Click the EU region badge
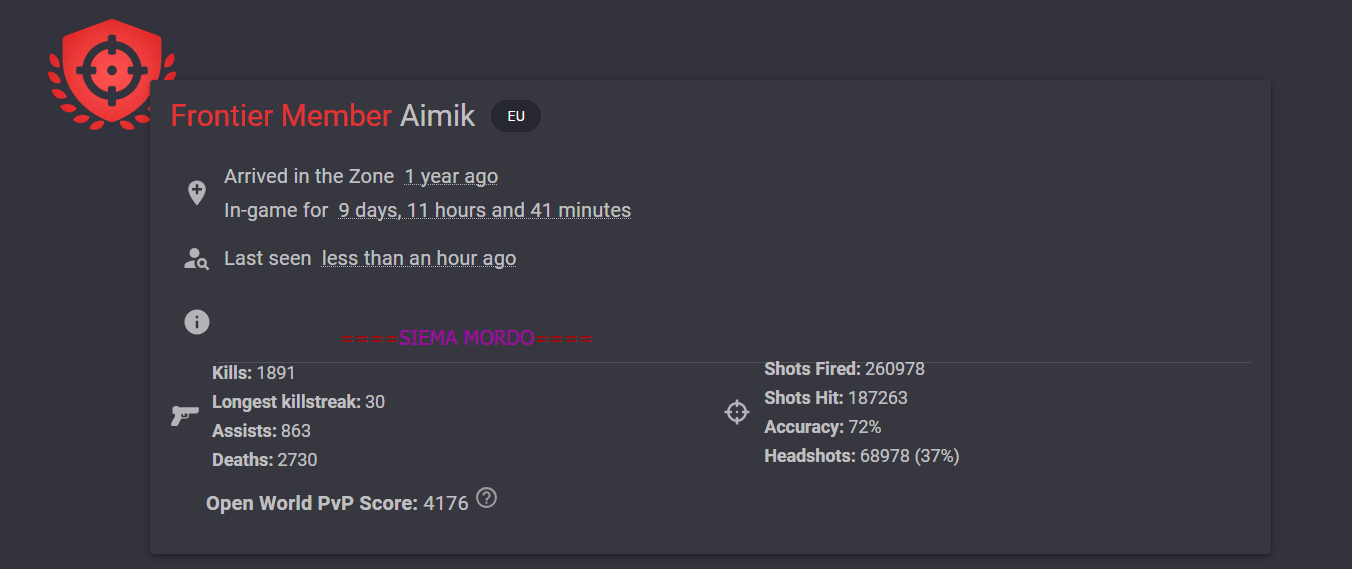1352x569 pixels. pyautogui.click(x=516, y=116)
